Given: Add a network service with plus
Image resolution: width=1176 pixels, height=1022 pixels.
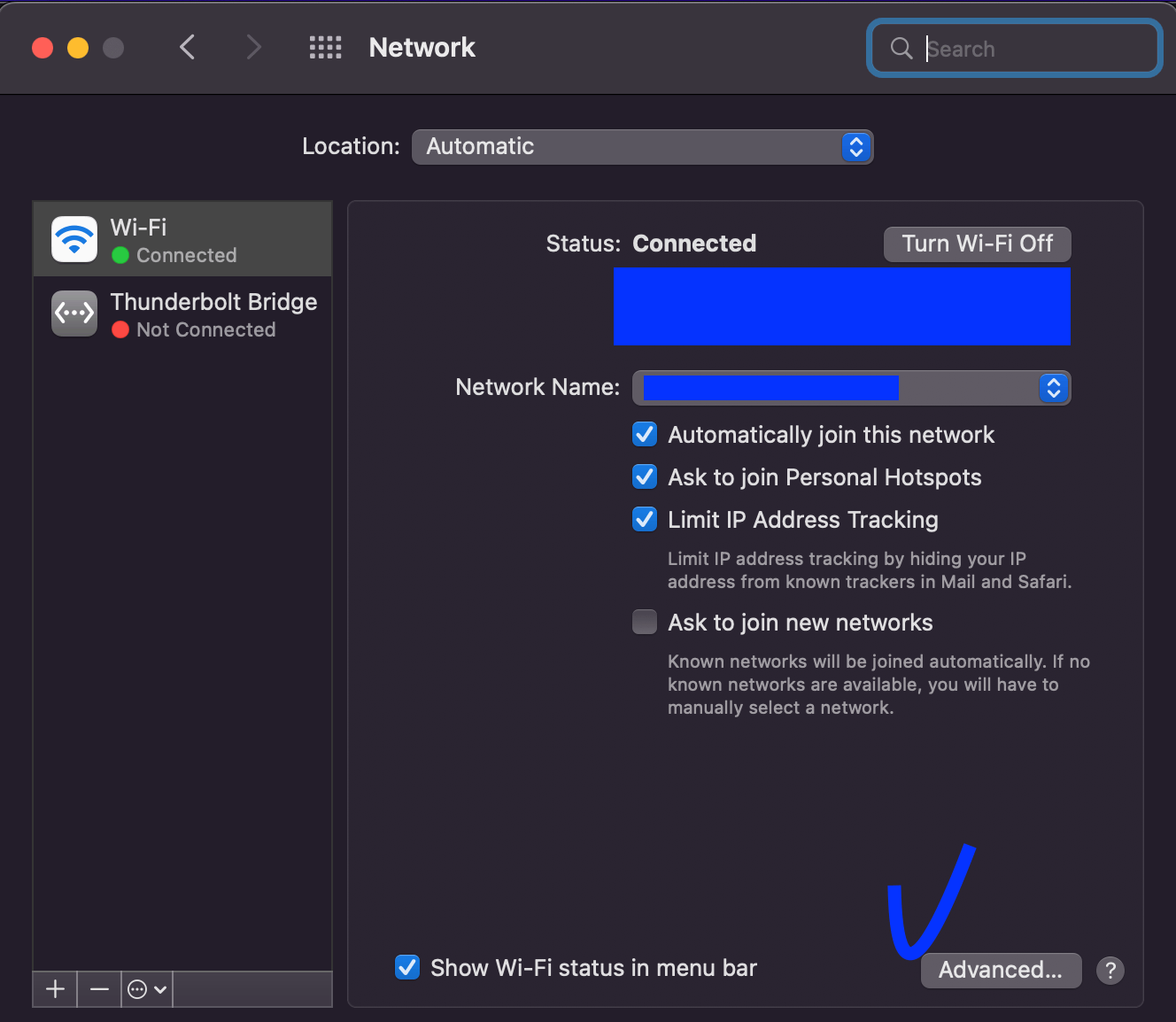Looking at the screenshot, I should pyautogui.click(x=55, y=989).
